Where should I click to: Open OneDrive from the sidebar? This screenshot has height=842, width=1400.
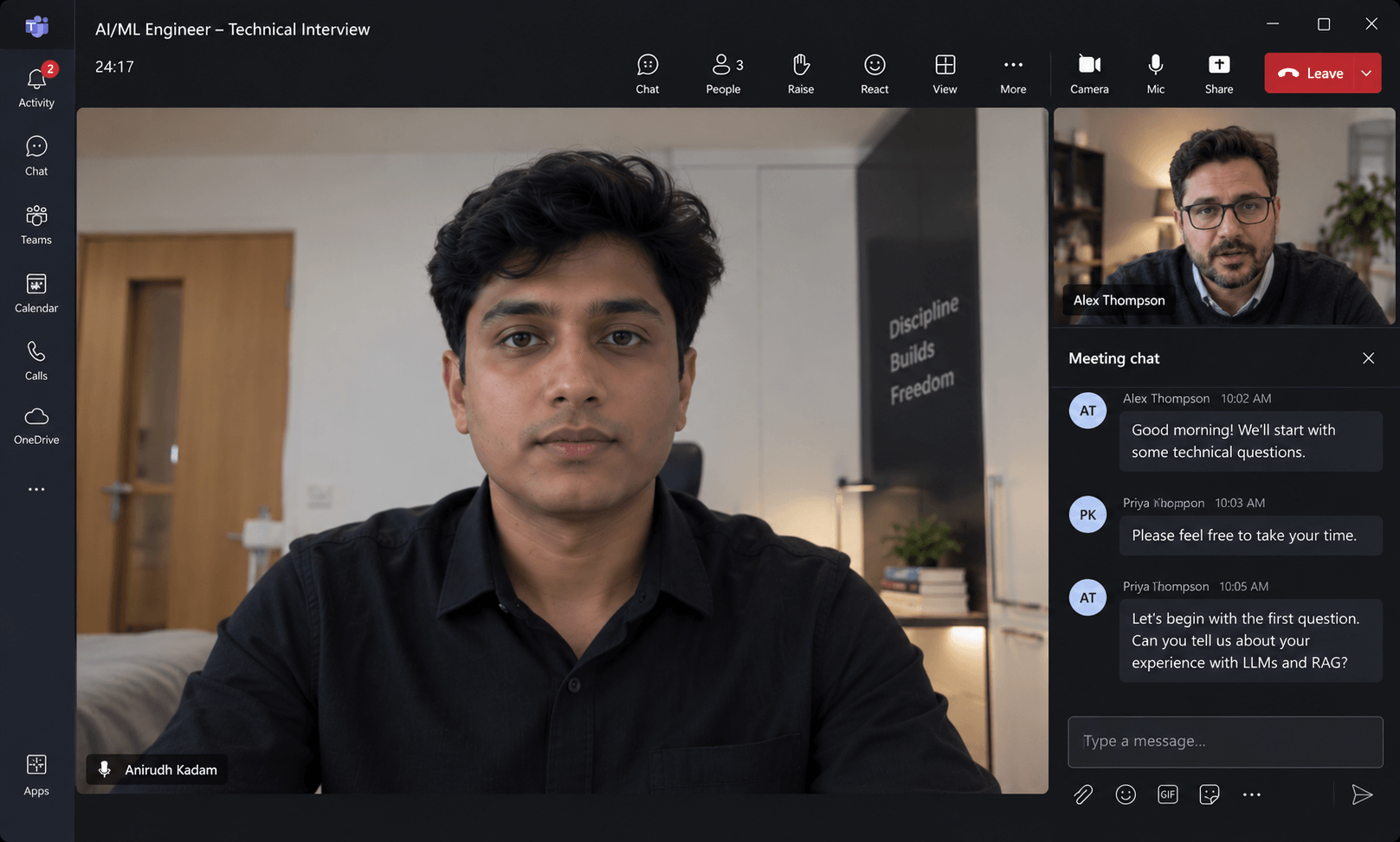(36, 426)
